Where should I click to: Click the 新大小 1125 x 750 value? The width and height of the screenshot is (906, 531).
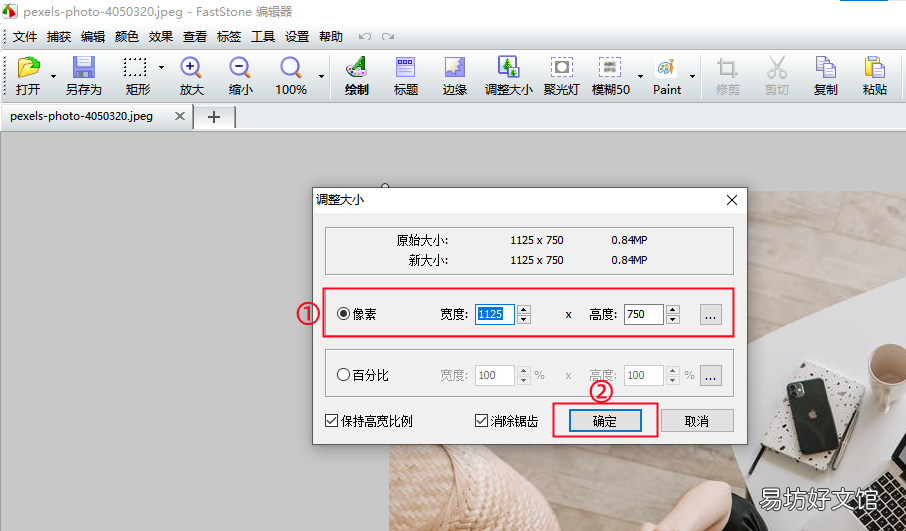(537, 260)
